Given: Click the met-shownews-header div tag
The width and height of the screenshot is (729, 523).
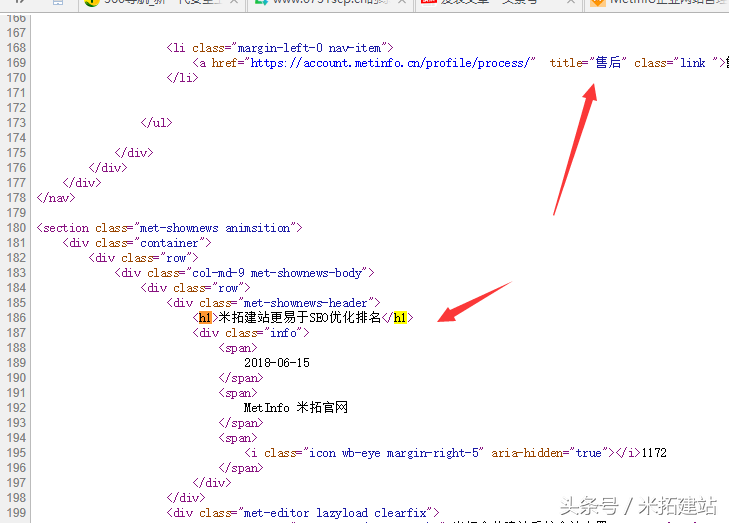Looking at the screenshot, I should pos(273,303).
